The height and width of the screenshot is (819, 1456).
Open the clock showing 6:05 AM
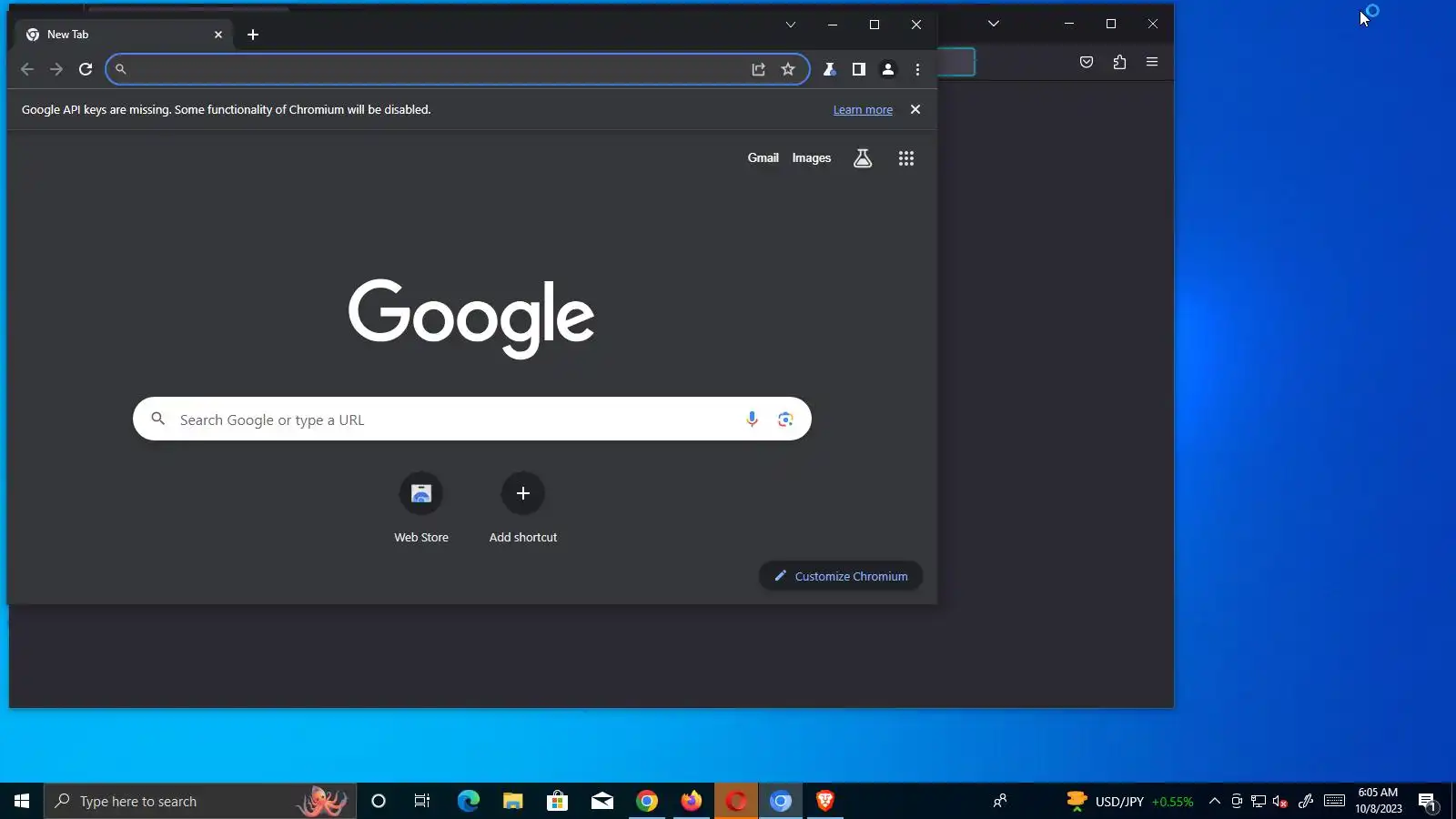click(1379, 801)
